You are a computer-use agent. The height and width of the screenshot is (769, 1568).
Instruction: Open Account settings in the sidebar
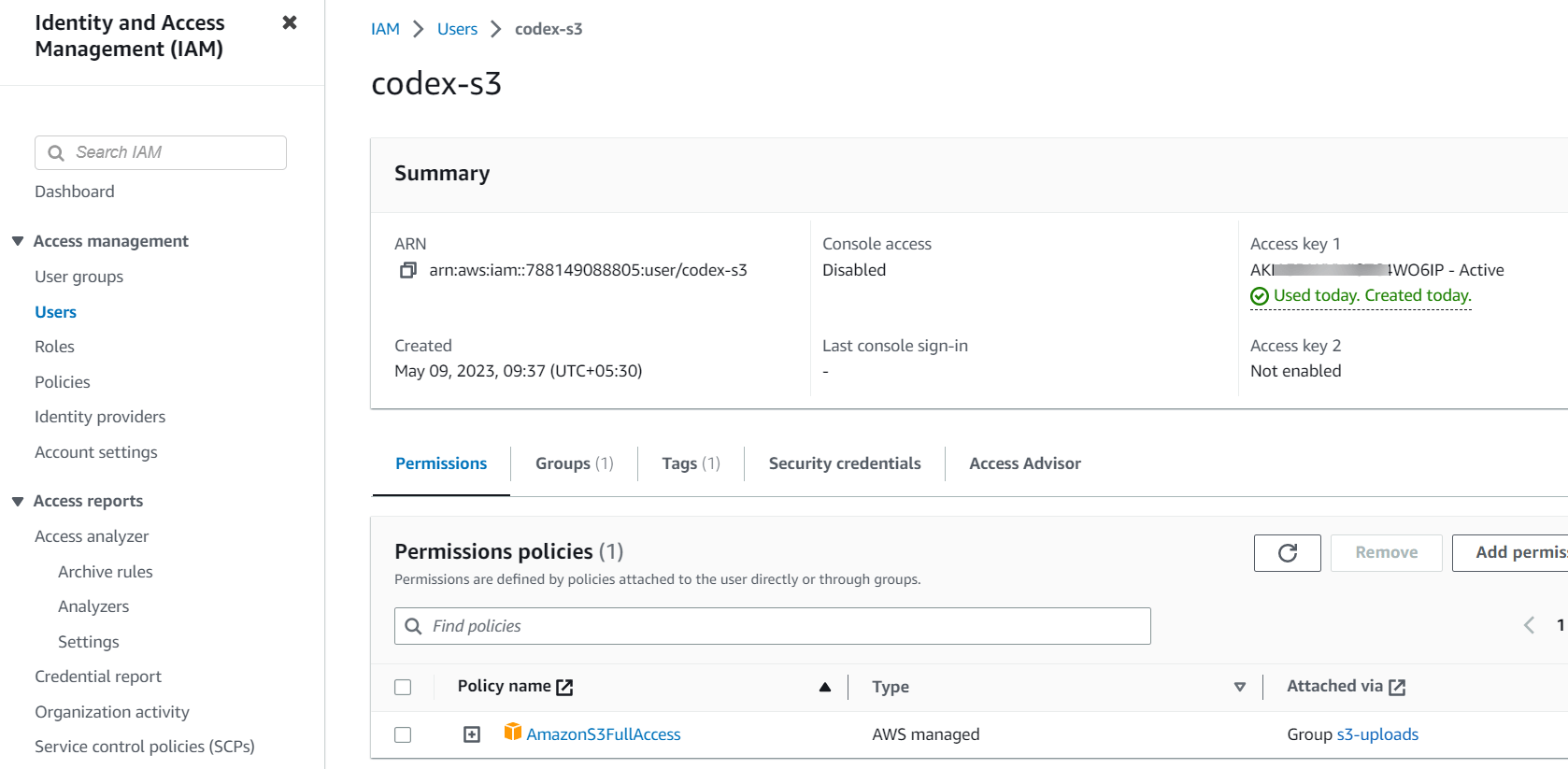click(x=96, y=452)
